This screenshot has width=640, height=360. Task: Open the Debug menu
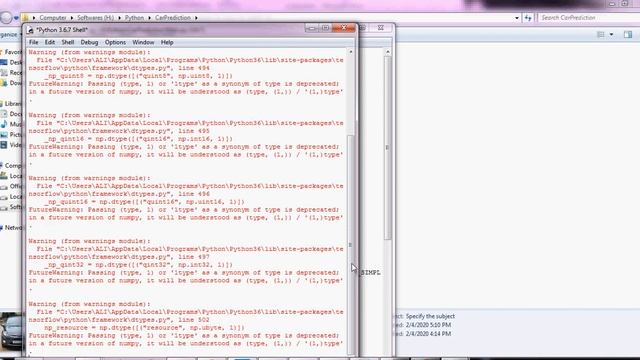point(89,42)
